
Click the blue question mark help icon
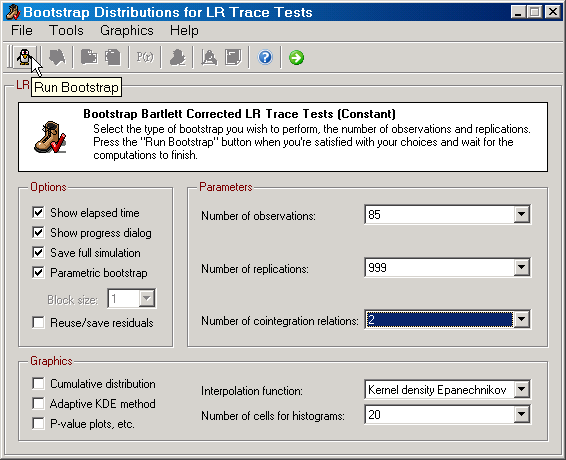pos(265,57)
